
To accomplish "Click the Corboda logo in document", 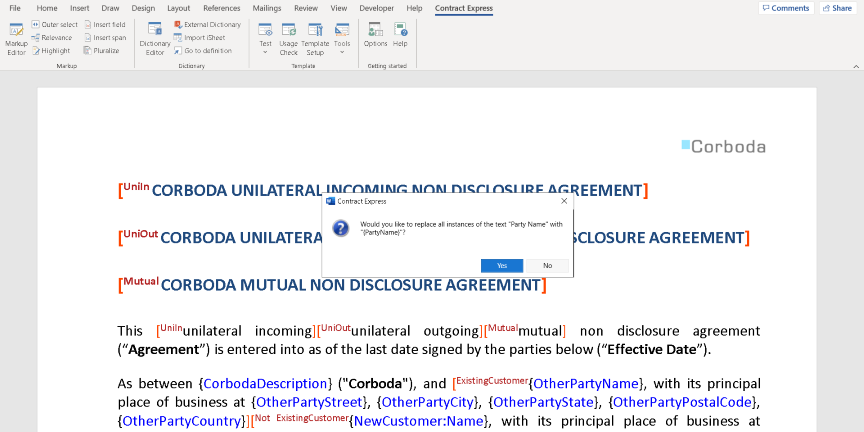I will [x=723, y=147].
